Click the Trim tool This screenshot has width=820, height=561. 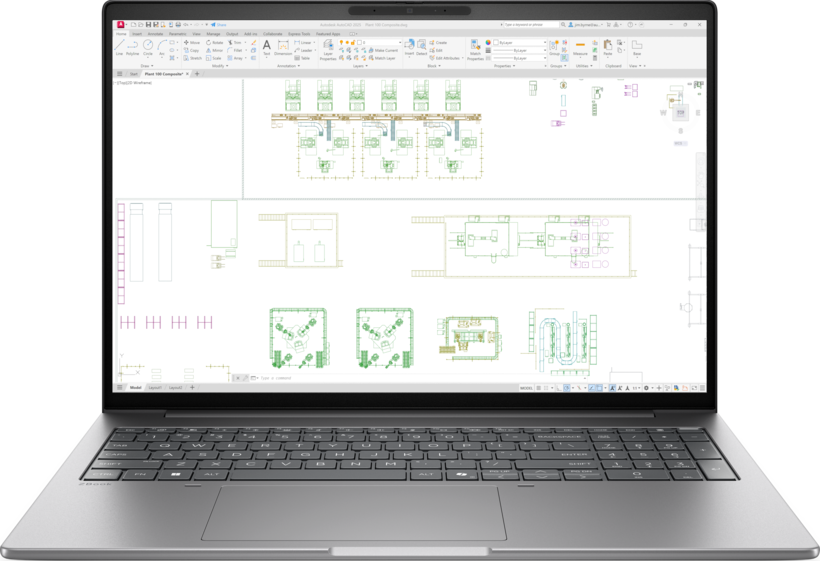(x=235, y=42)
